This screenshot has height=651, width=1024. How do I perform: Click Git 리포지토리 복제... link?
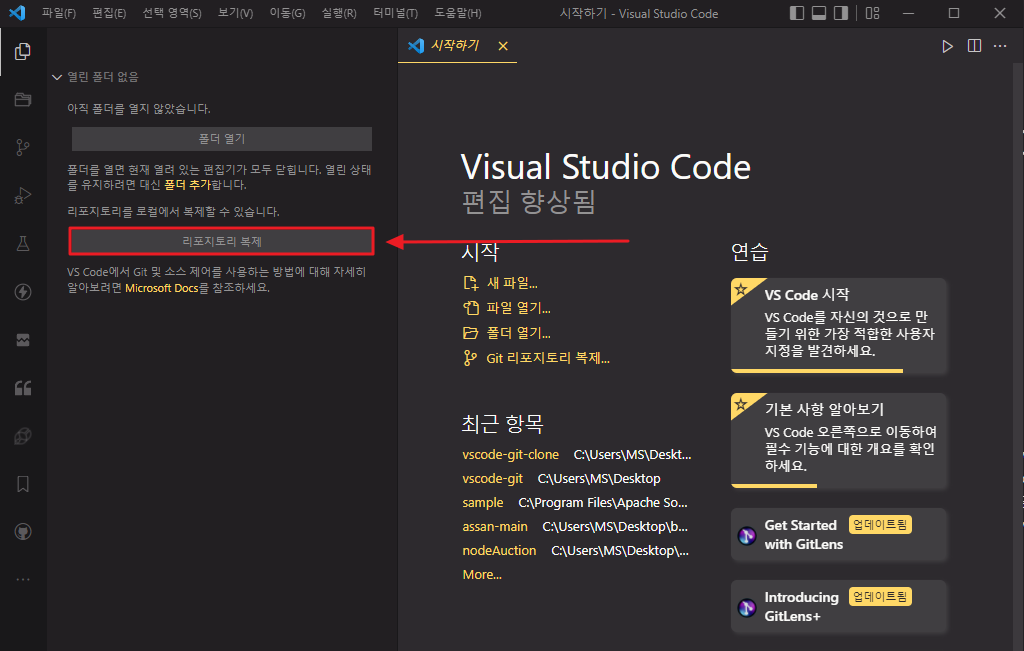(536, 358)
